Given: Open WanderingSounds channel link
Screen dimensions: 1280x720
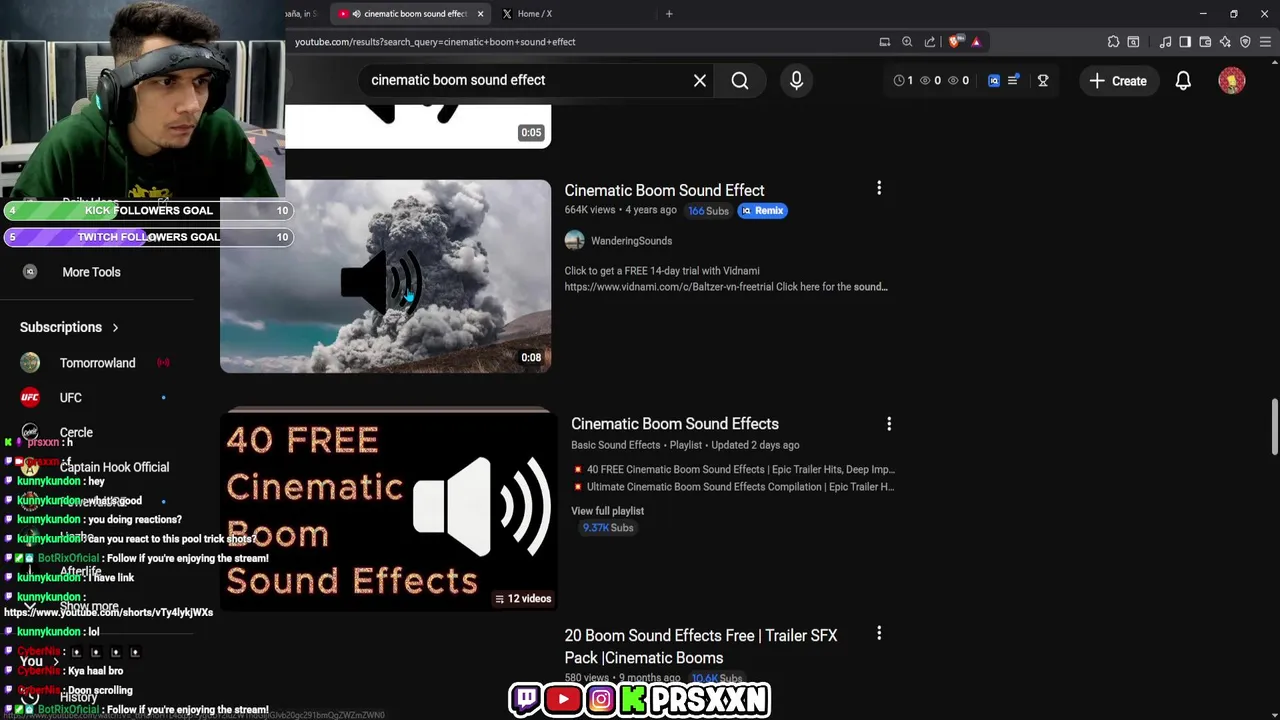Looking at the screenshot, I should [x=631, y=241].
